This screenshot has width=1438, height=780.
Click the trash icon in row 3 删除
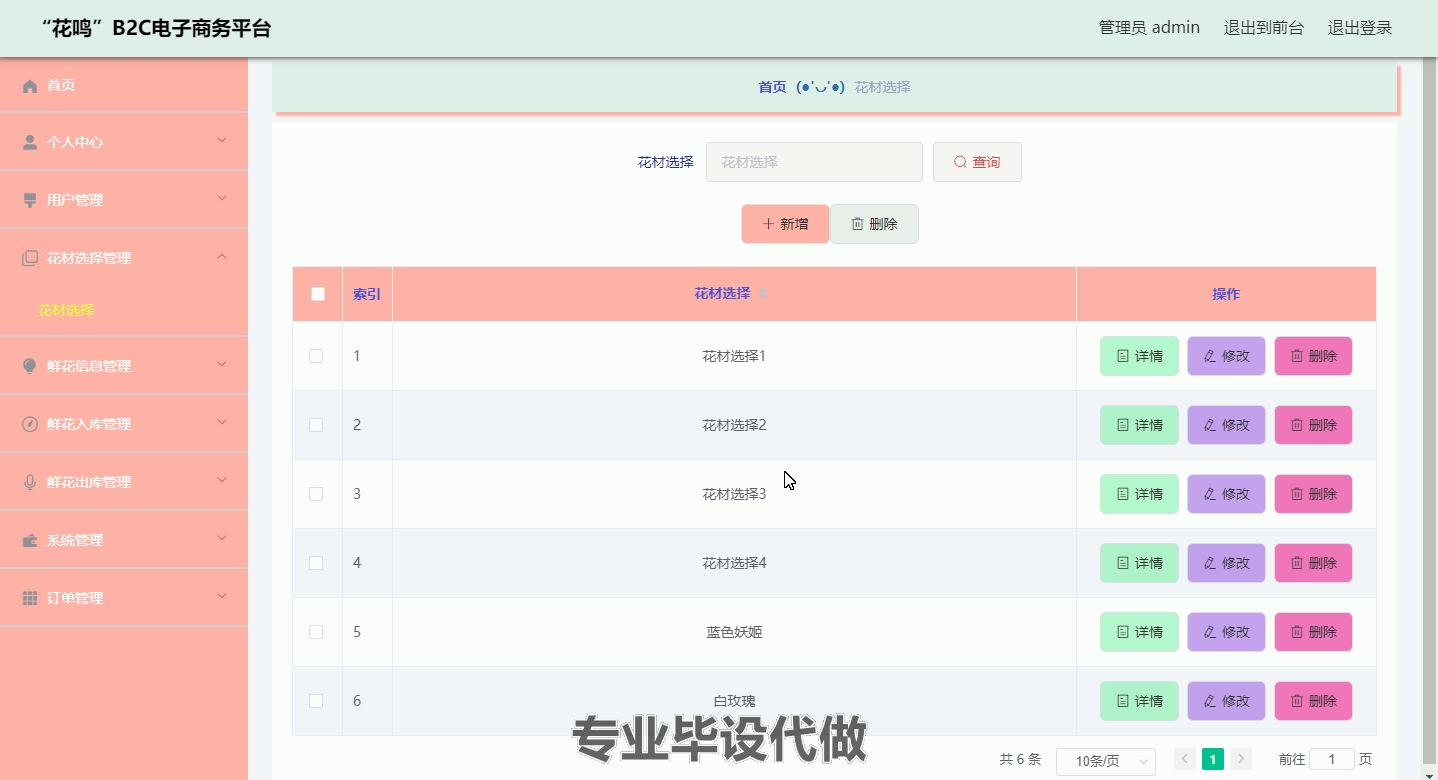(1297, 494)
